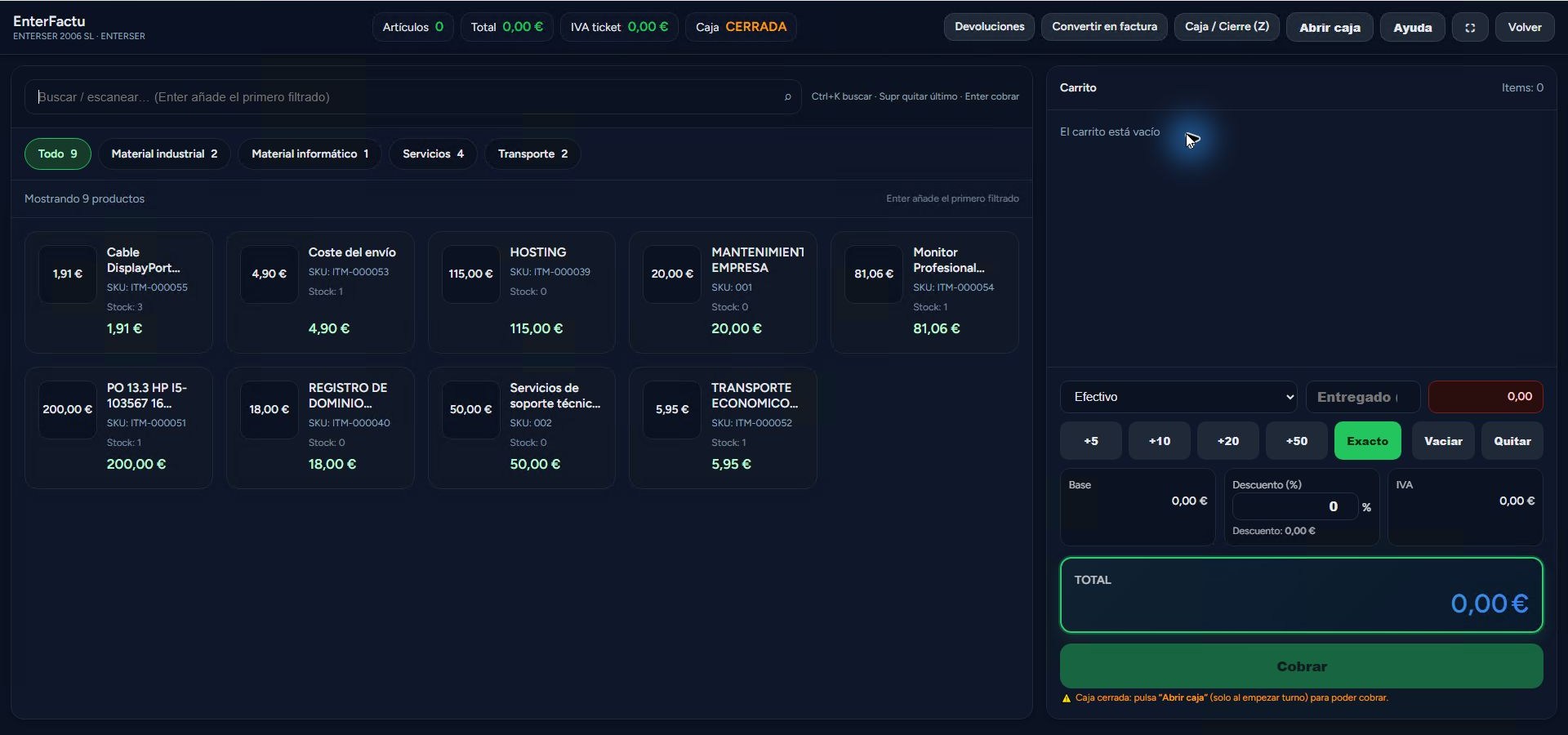The width and height of the screenshot is (1568, 735).
Task: Add Servicios de soporte técnico card
Action: click(x=522, y=428)
